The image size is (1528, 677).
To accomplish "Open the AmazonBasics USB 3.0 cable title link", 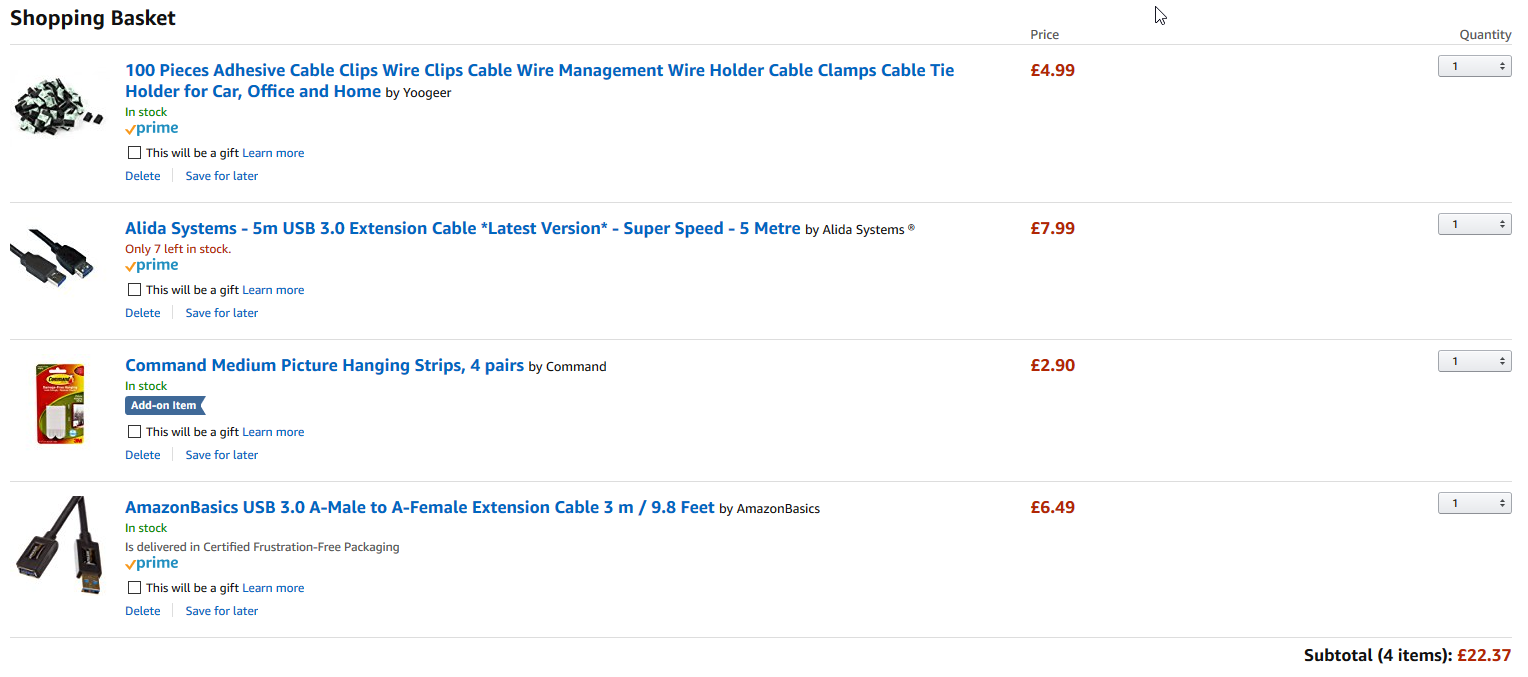I will (x=420, y=507).
